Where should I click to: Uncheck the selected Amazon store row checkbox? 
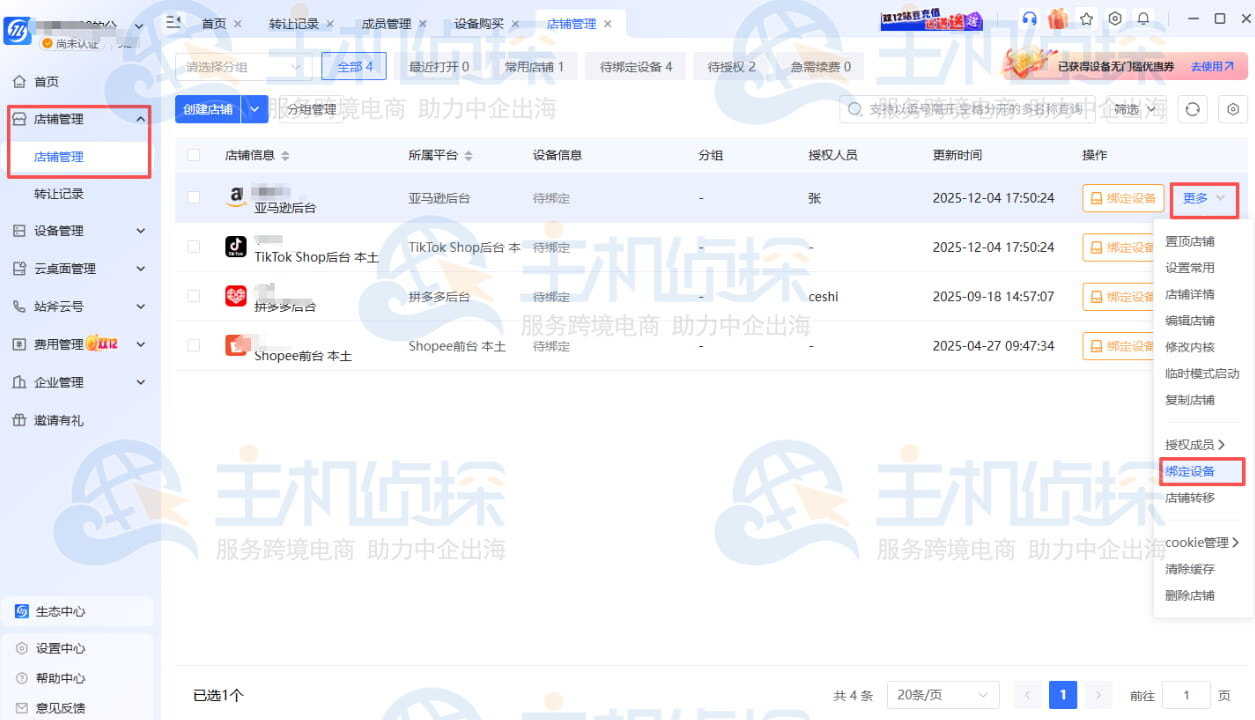click(x=193, y=197)
